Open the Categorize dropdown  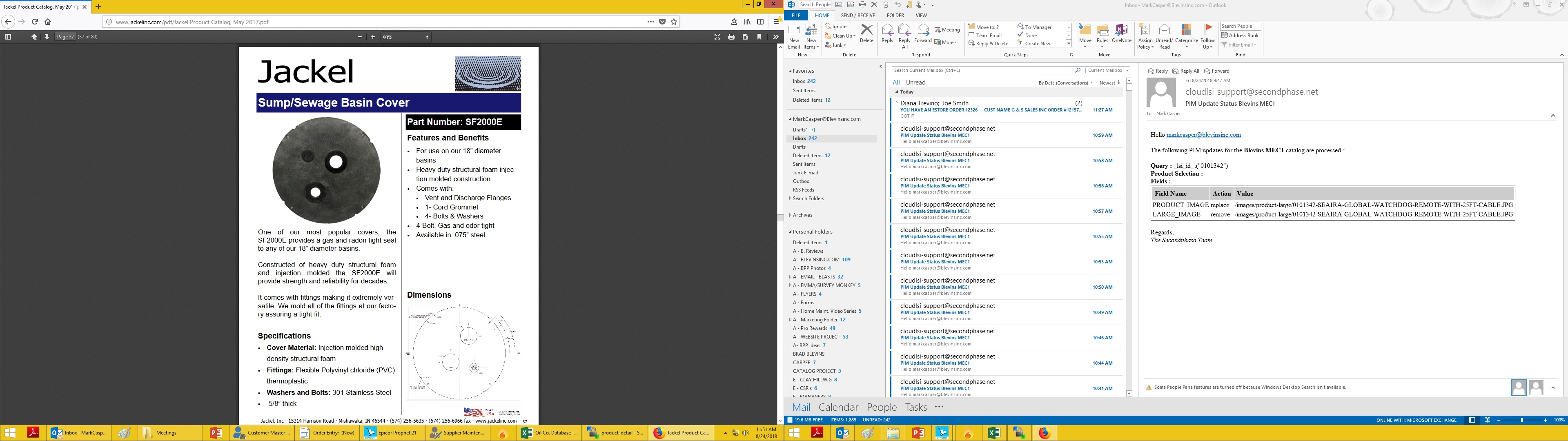pos(1186,37)
